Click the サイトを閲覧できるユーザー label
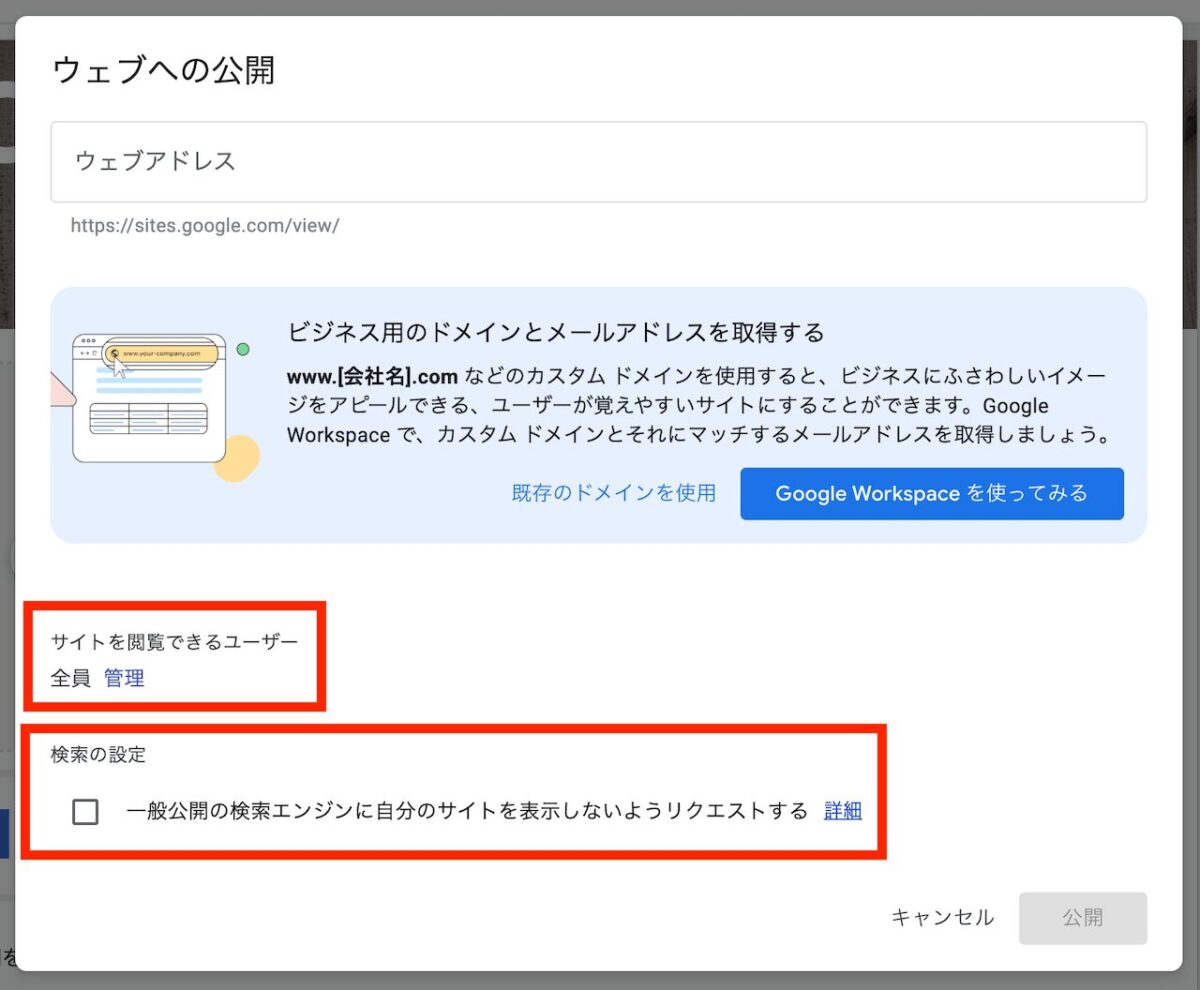 pyautogui.click(x=174, y=641)
